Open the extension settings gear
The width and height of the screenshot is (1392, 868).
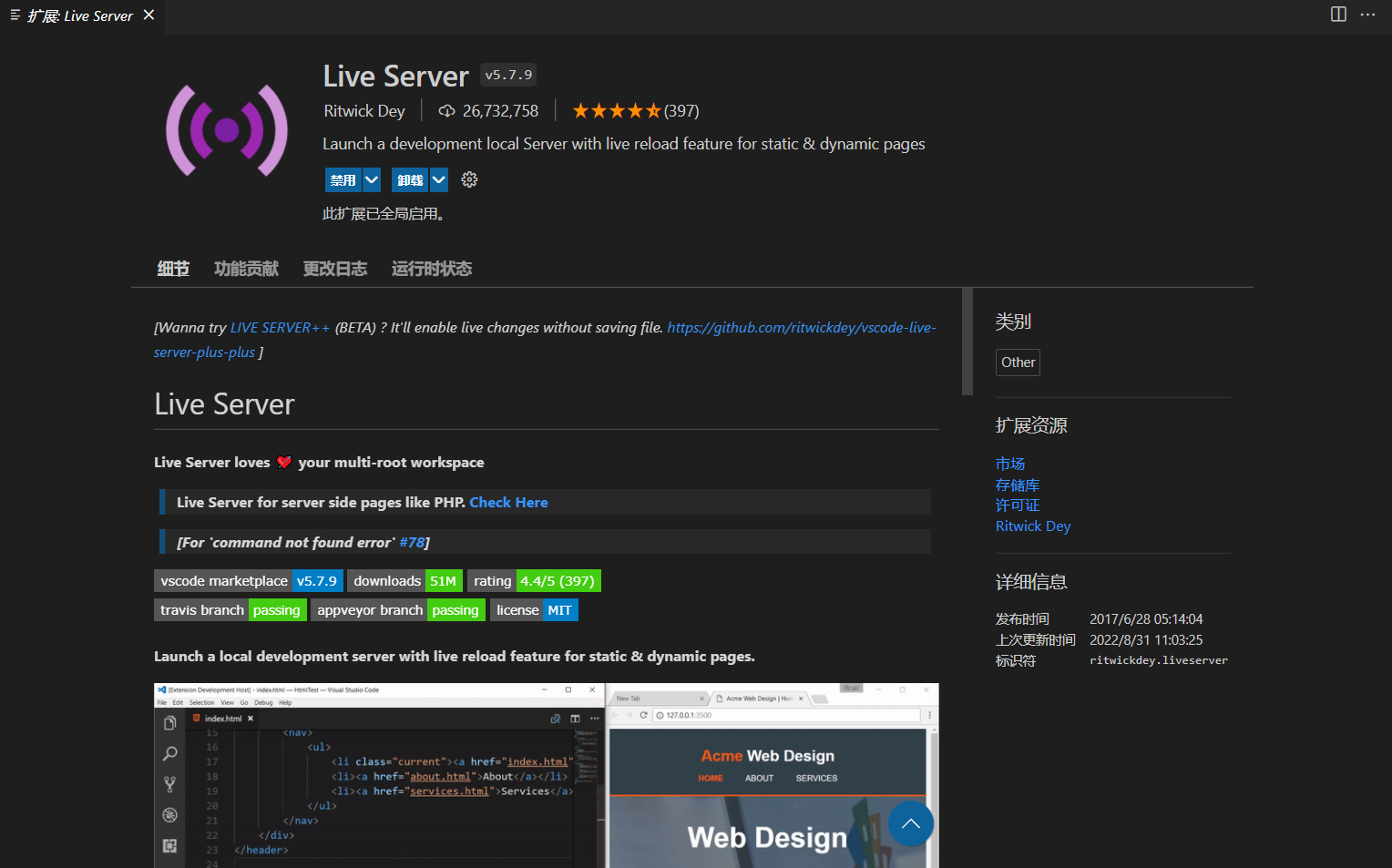click(469, 179)
